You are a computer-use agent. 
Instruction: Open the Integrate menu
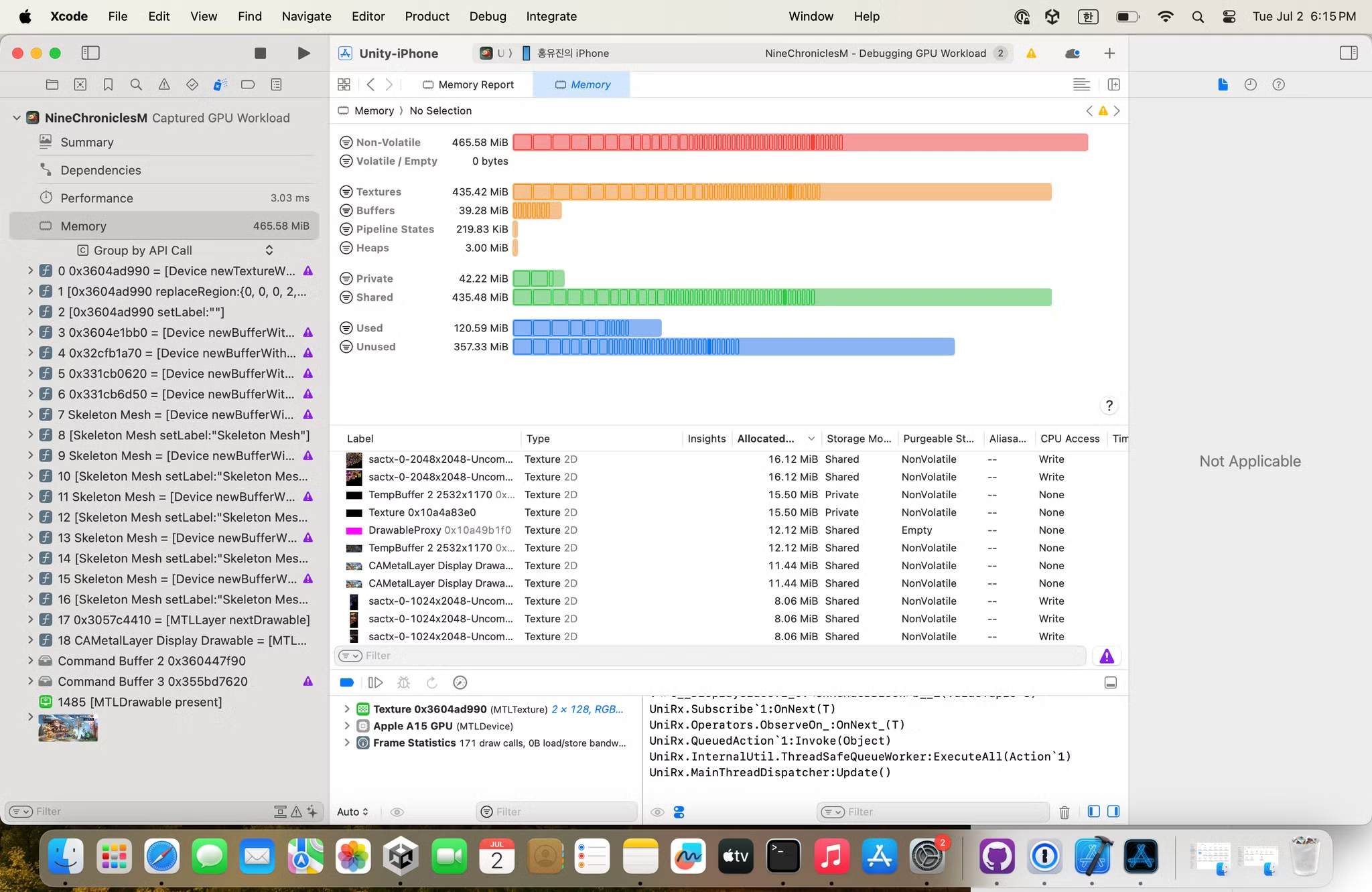pyautogui.click(x=551, y=16)
